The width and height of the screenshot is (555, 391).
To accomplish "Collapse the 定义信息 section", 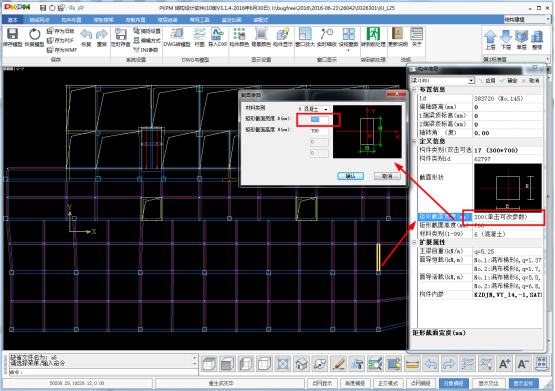I will pyautogui.click(x=414, y=141).
